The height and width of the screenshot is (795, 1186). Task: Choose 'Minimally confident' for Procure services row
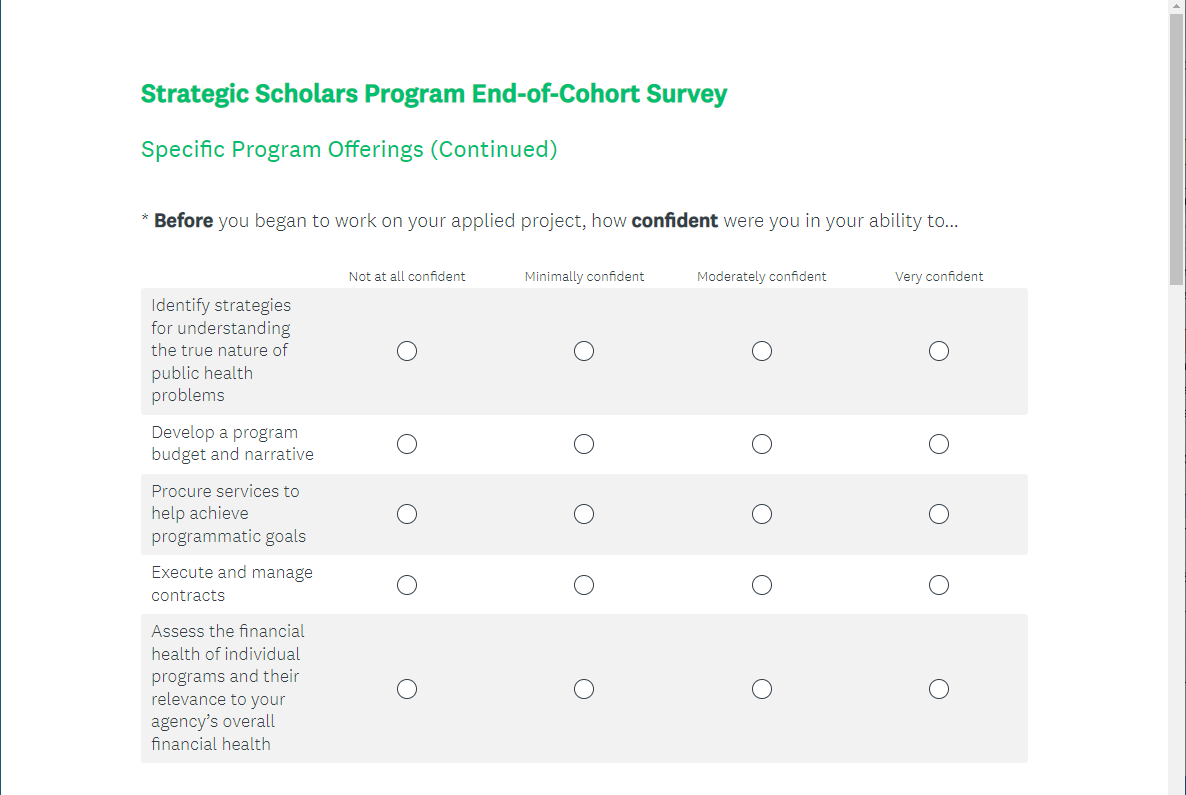[x=584, y=514]
